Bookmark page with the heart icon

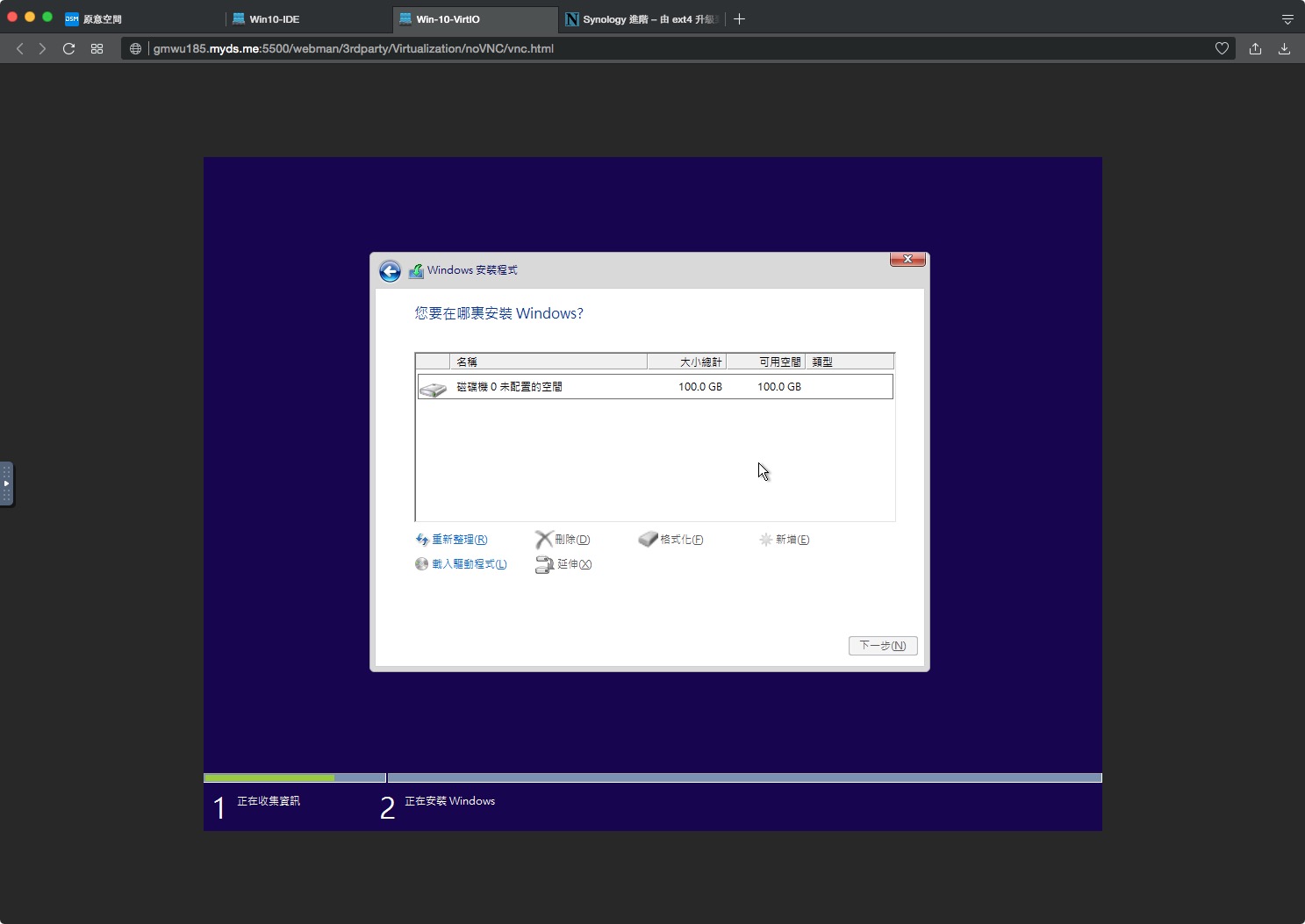(1222, 48)
